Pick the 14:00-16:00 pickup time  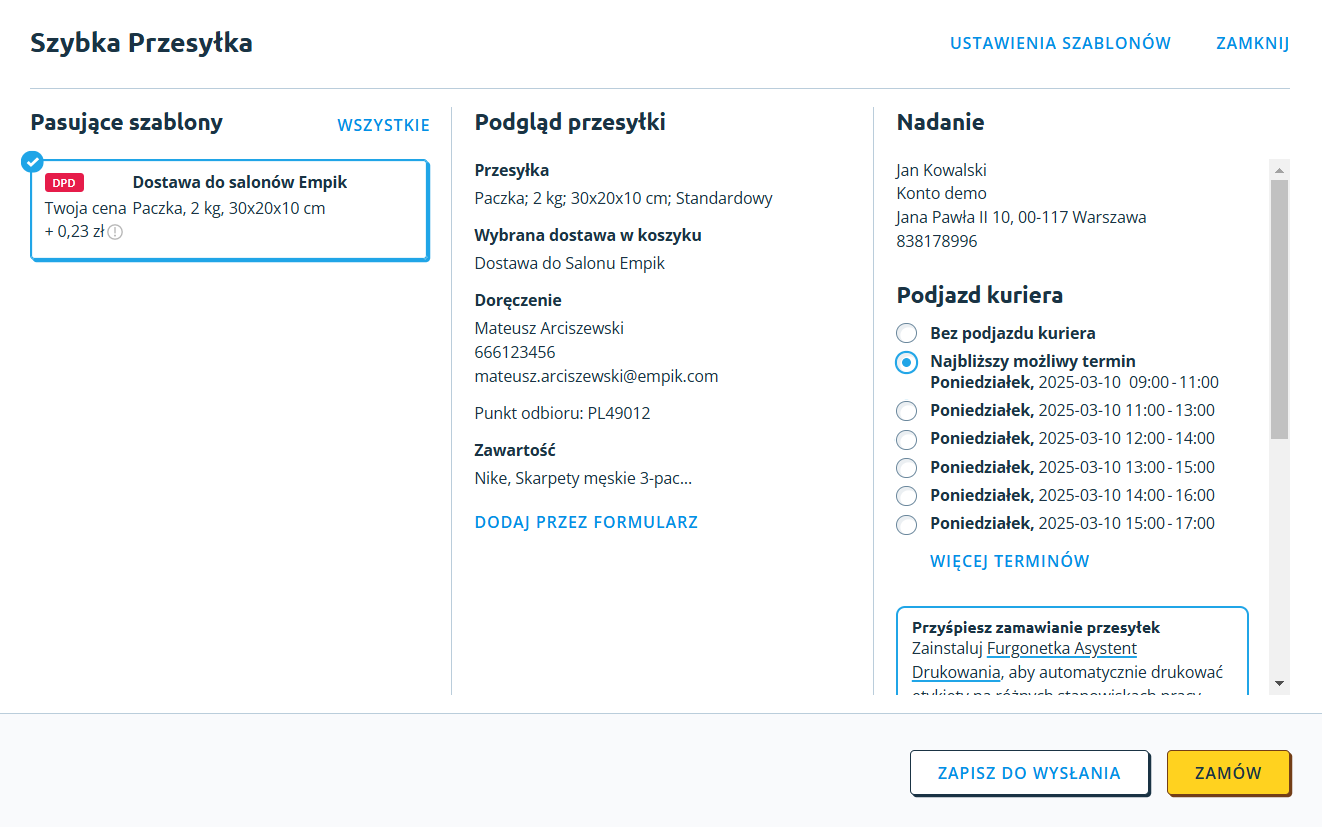click(906, 495)
